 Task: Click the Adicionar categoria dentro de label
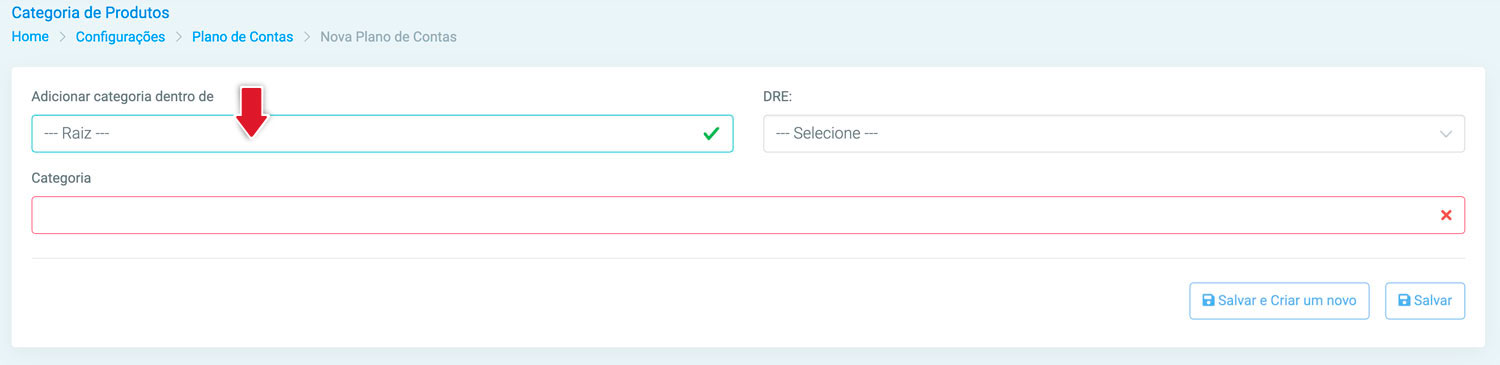click(x=123, y=97)
